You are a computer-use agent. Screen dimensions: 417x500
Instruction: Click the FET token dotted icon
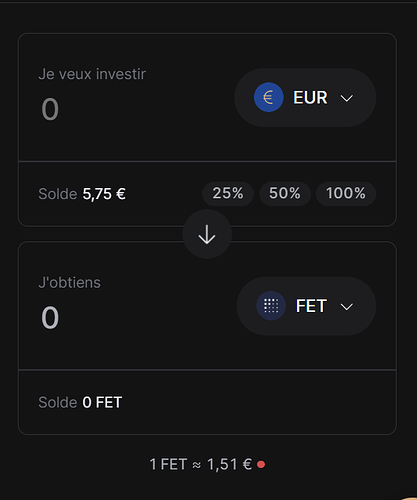point(271,306)
